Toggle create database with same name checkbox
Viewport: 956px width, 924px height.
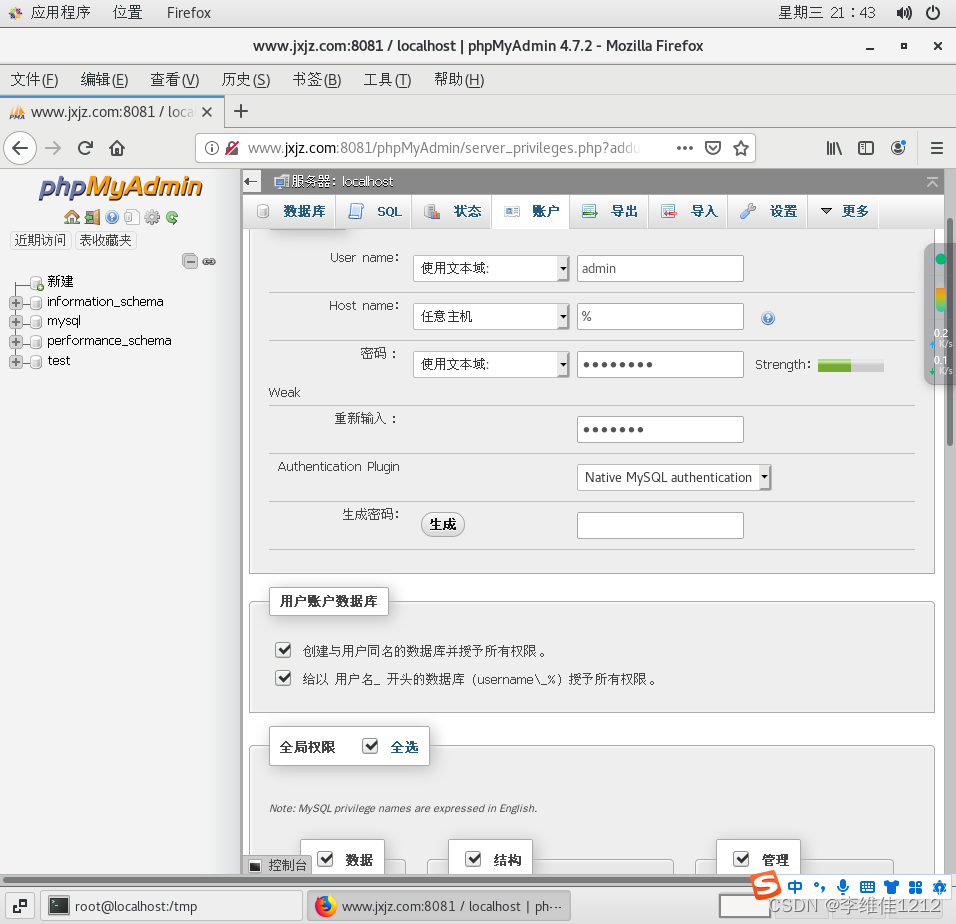tap(283, 650)
